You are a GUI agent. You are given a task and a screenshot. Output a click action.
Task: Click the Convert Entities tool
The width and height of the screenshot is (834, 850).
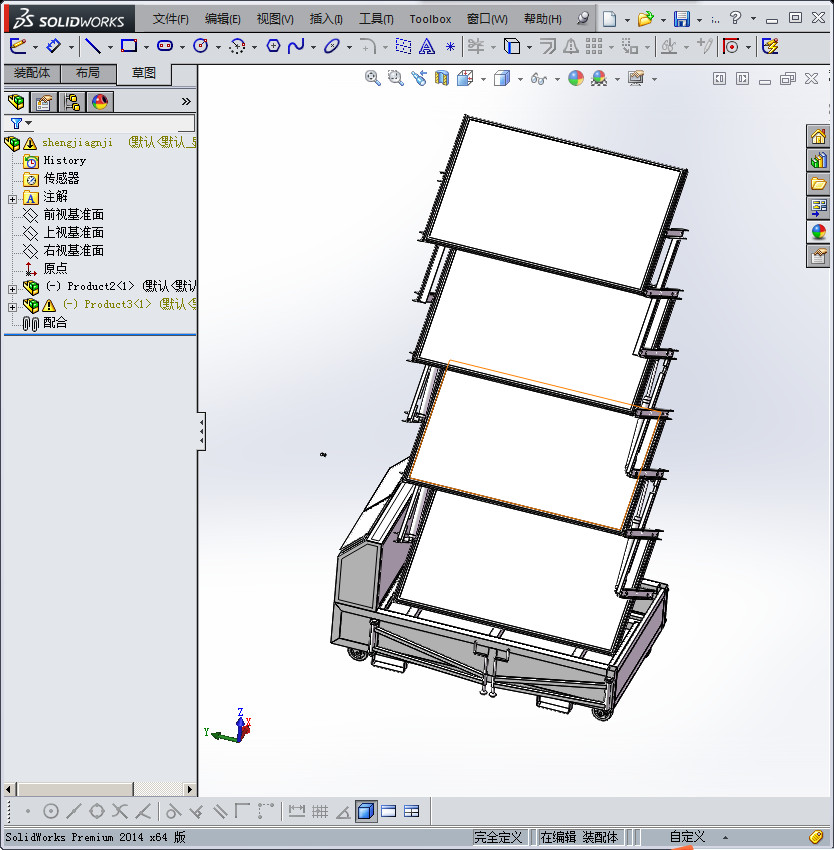click(511, 47)
